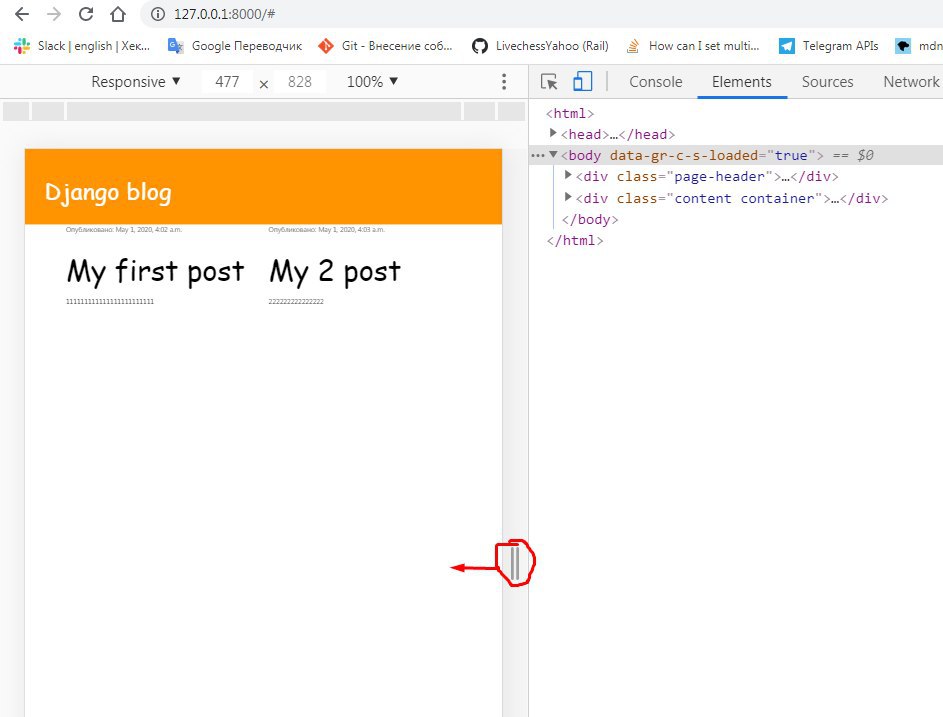The height and width of the screenshot is (717, 943).
Task: Switch to the Network tab
Action: [x=911, y=82]
